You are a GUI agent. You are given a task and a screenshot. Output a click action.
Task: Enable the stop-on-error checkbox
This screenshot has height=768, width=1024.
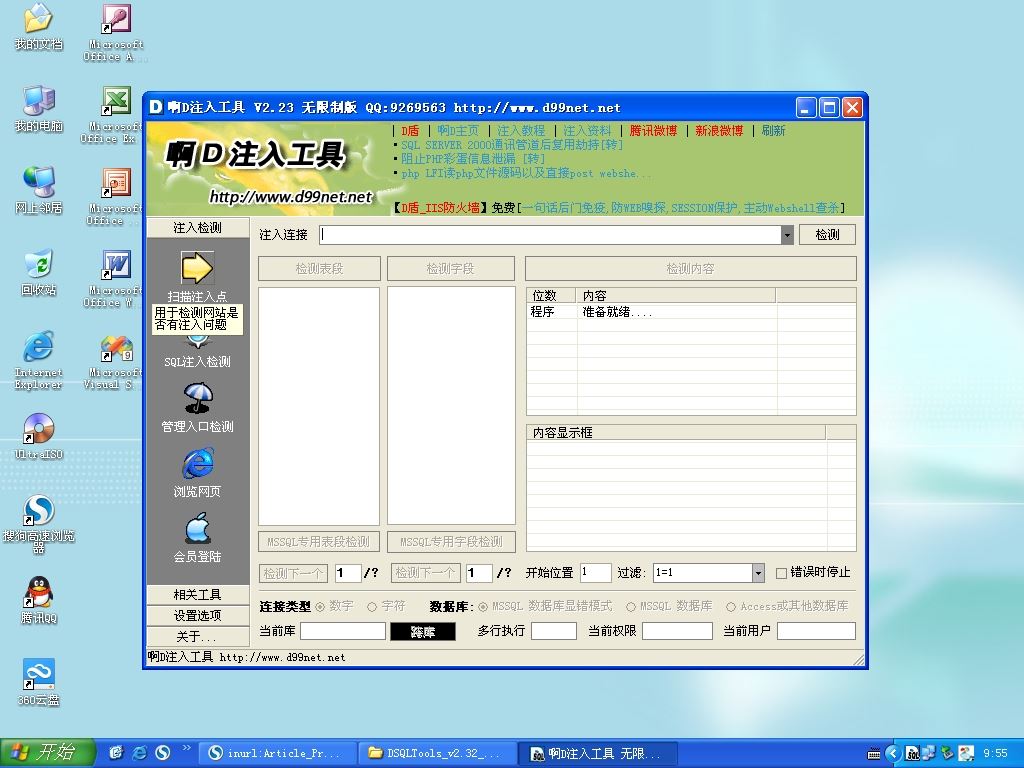click(x=781, y=573)
